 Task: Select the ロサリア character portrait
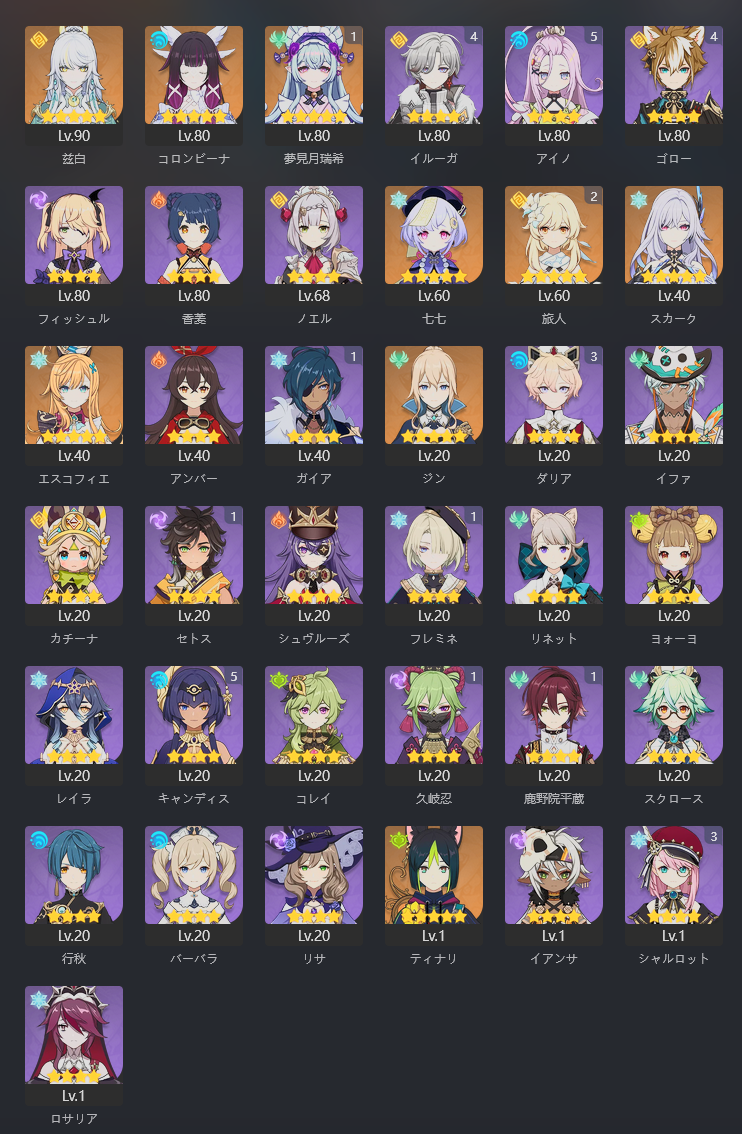pos(74,1034)
